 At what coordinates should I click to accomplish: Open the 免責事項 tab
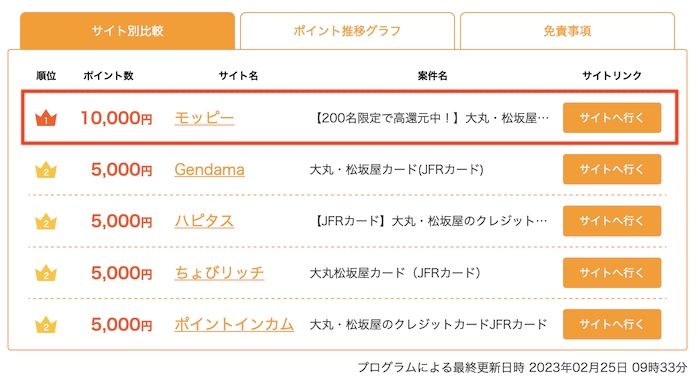coord(567,31)
